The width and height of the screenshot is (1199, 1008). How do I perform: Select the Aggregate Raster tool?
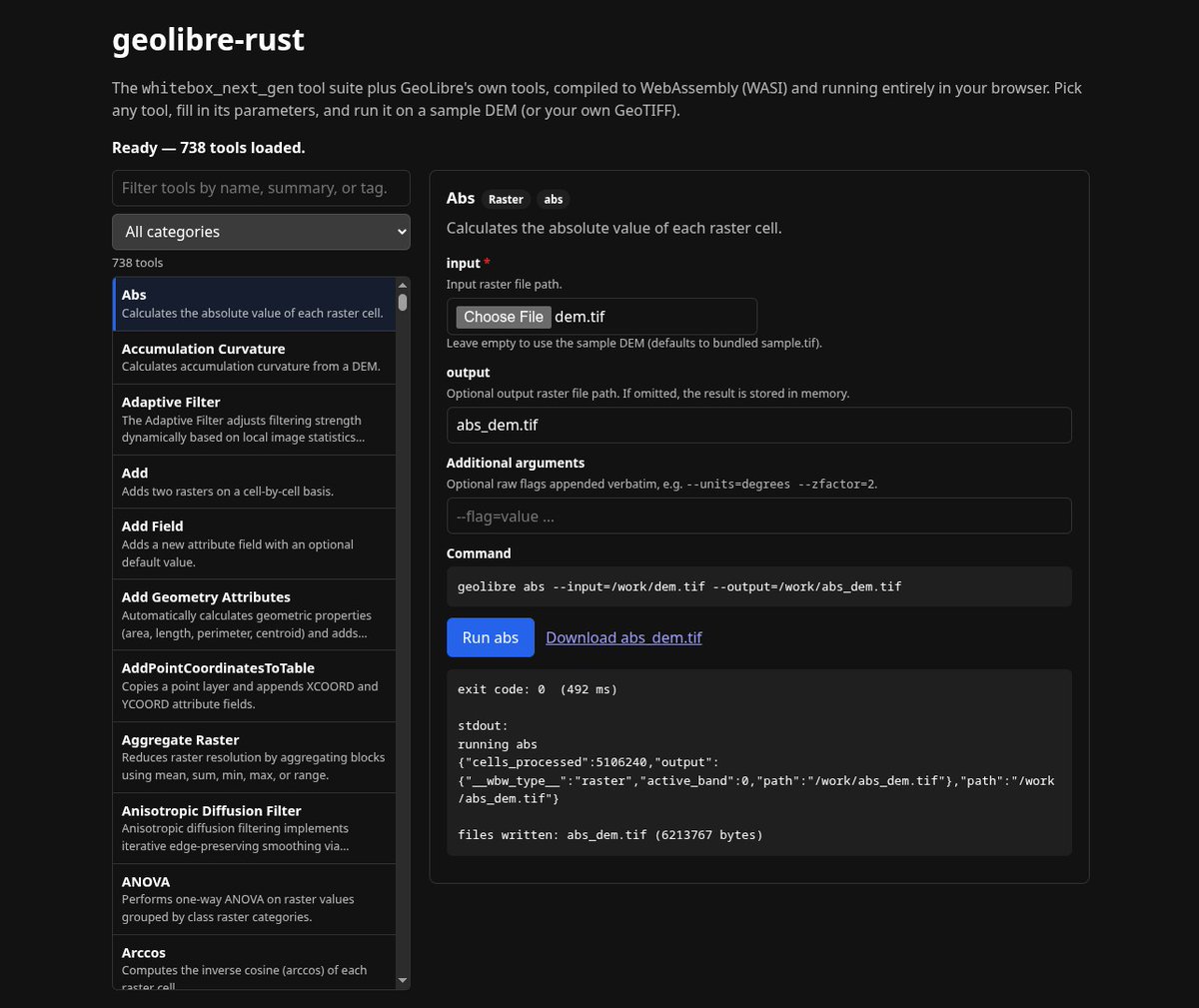click(x=254, y=757)
